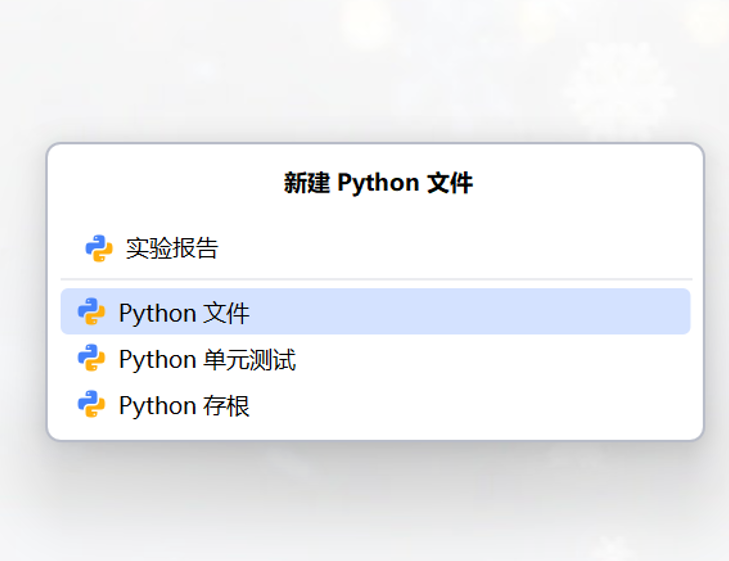Pick the Python 存根 option
This screenshot has width=729, height=561.
[184, 405]
